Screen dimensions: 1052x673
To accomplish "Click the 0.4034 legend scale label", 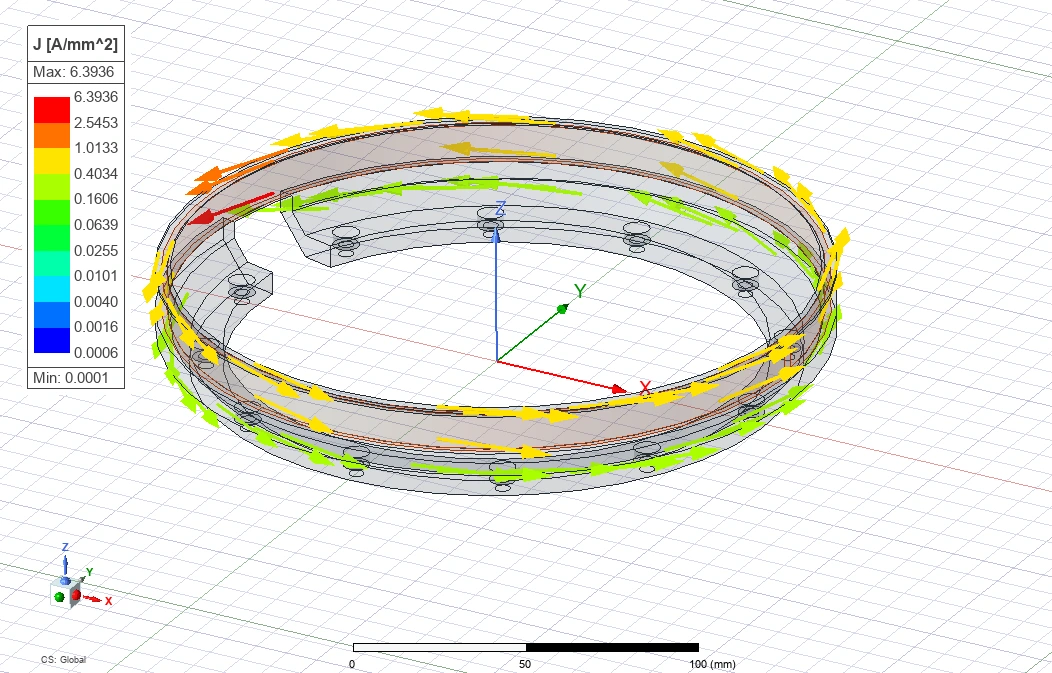I will click(96, 174).
